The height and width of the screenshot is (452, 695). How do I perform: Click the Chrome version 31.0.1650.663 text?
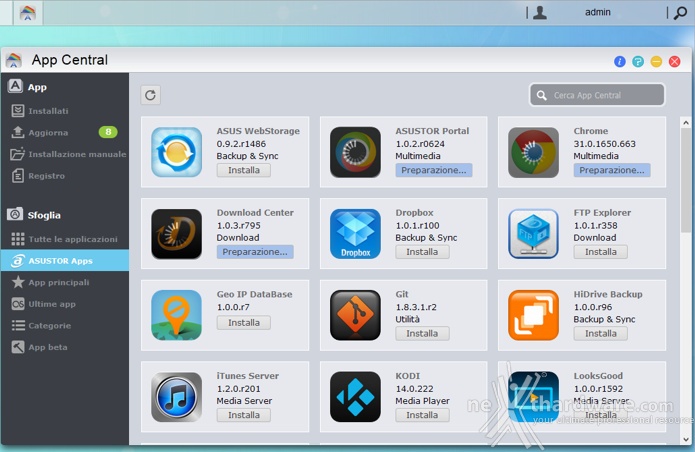(x=604, y=144)
